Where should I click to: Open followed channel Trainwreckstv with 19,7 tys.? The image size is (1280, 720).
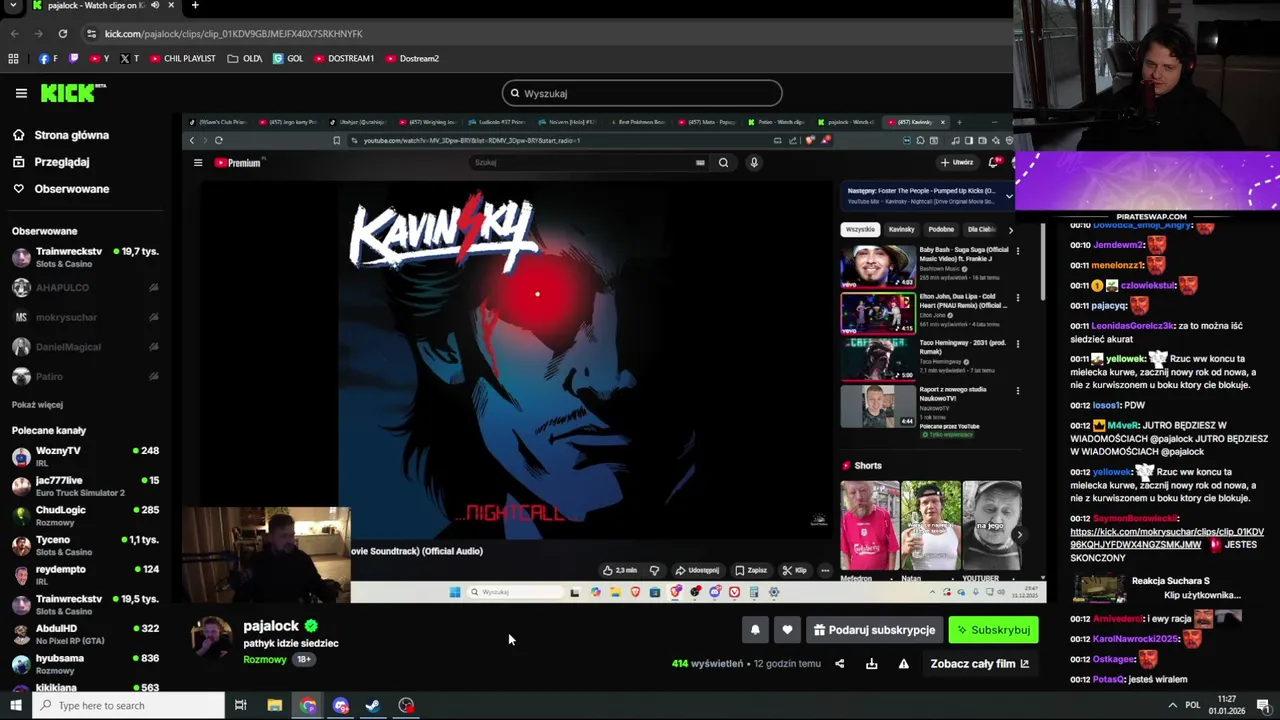85,257
